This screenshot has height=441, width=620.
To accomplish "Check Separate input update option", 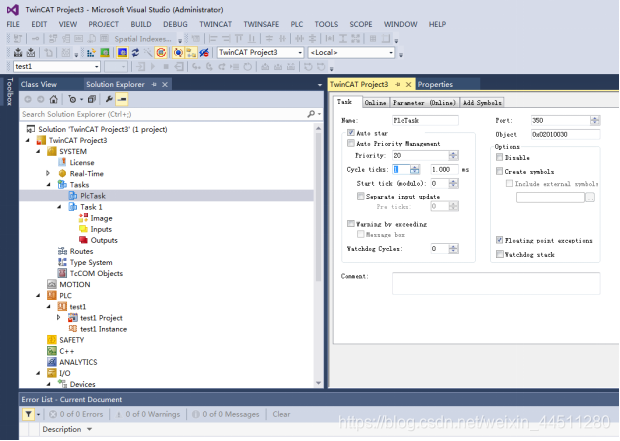I will coord(360,196).
